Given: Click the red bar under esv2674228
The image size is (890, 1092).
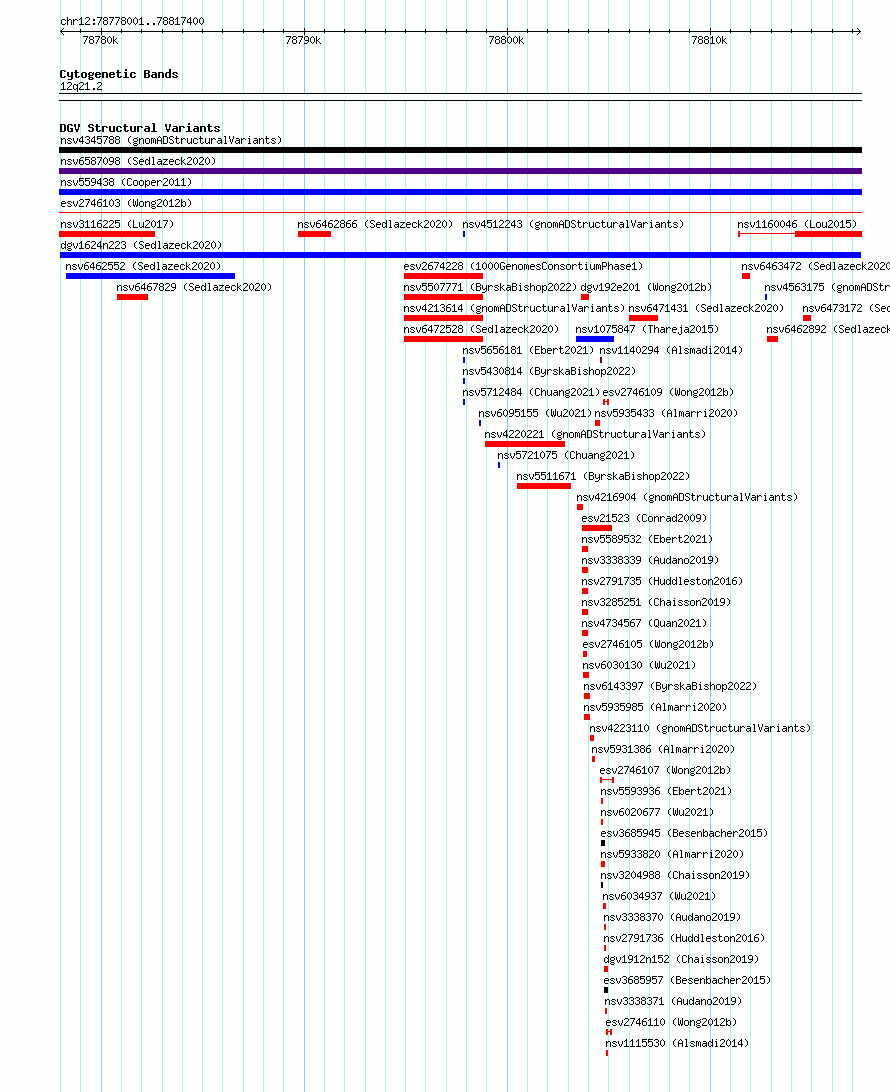Looking at the screenshot, I should (443, 276).
